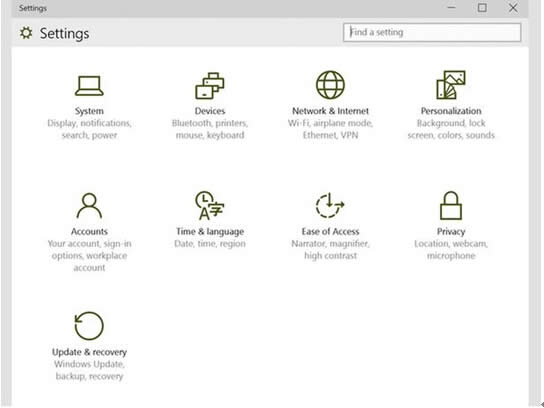Image resolution: width=544 pixels, height=408 pixels.
Task: Maximize the Settings window
Action: tap(482, 8)
